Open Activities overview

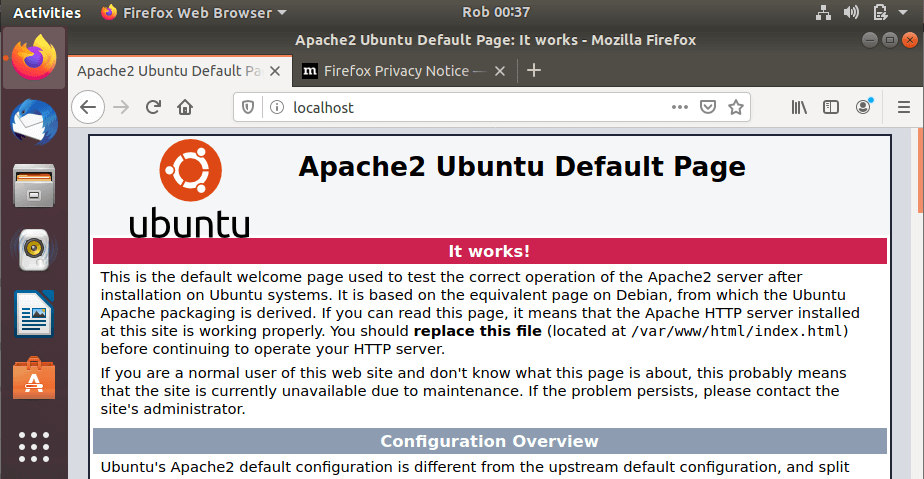click(47, 12)
